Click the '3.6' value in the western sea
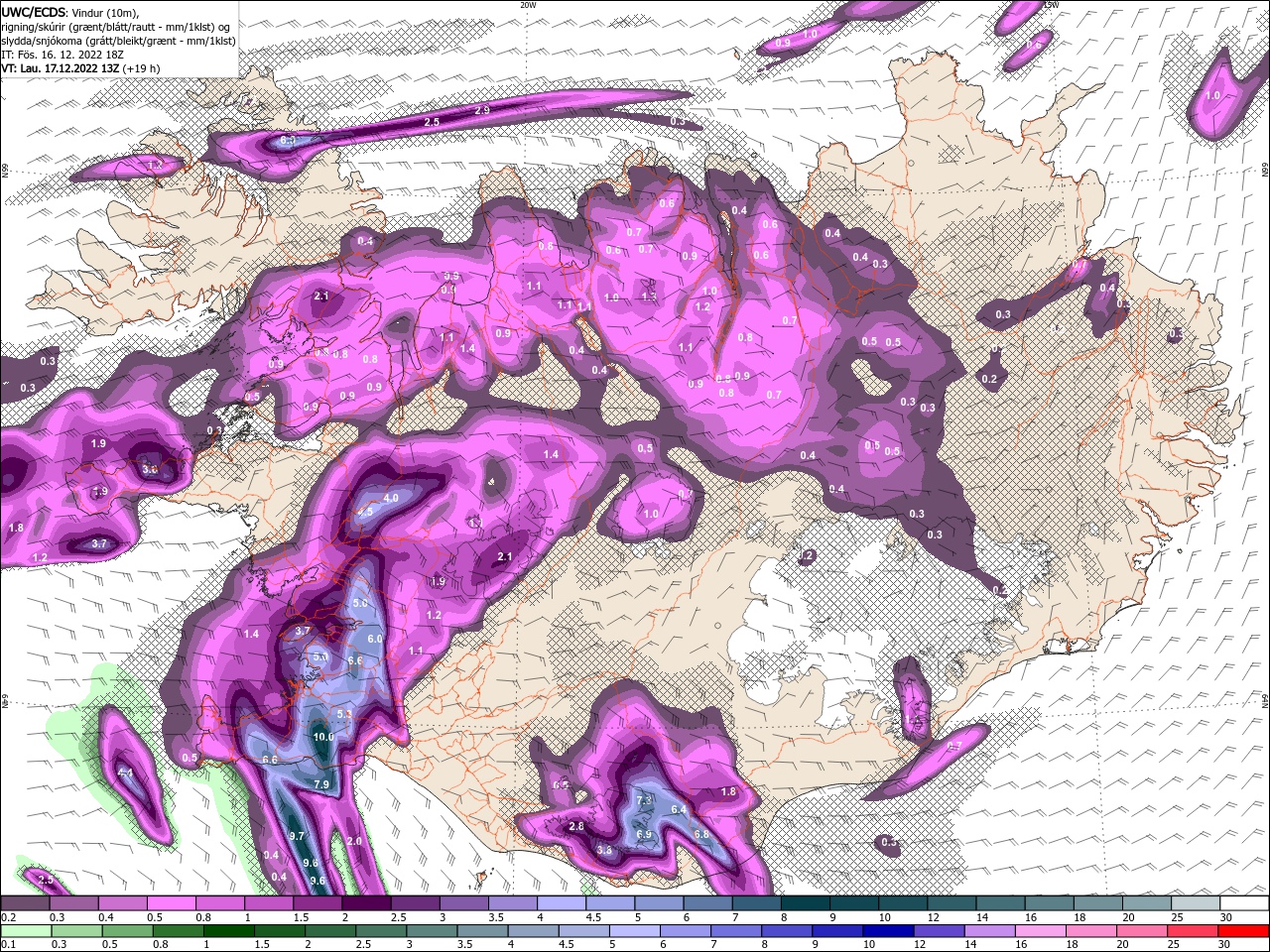 tap(151, 469)
